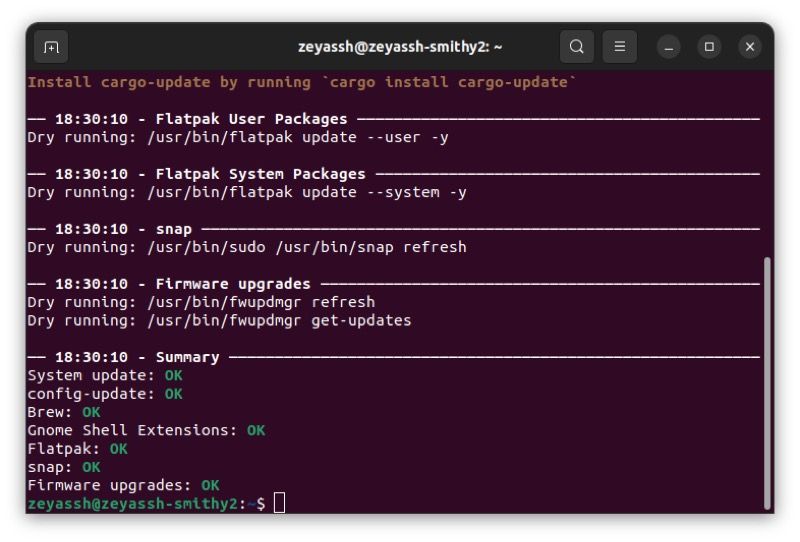Click the 'Brew: OK' line

coord(64,412)
